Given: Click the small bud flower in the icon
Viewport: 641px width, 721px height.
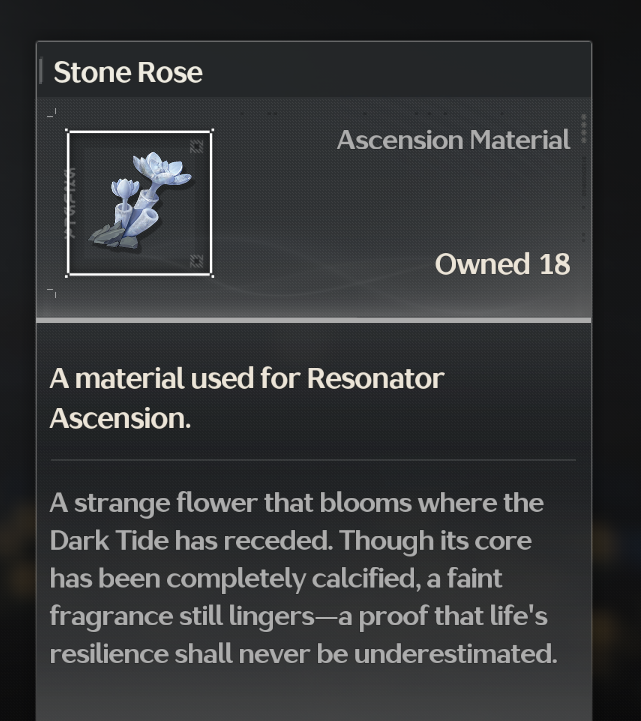Looking at the screenshot, I should point(125,188).
